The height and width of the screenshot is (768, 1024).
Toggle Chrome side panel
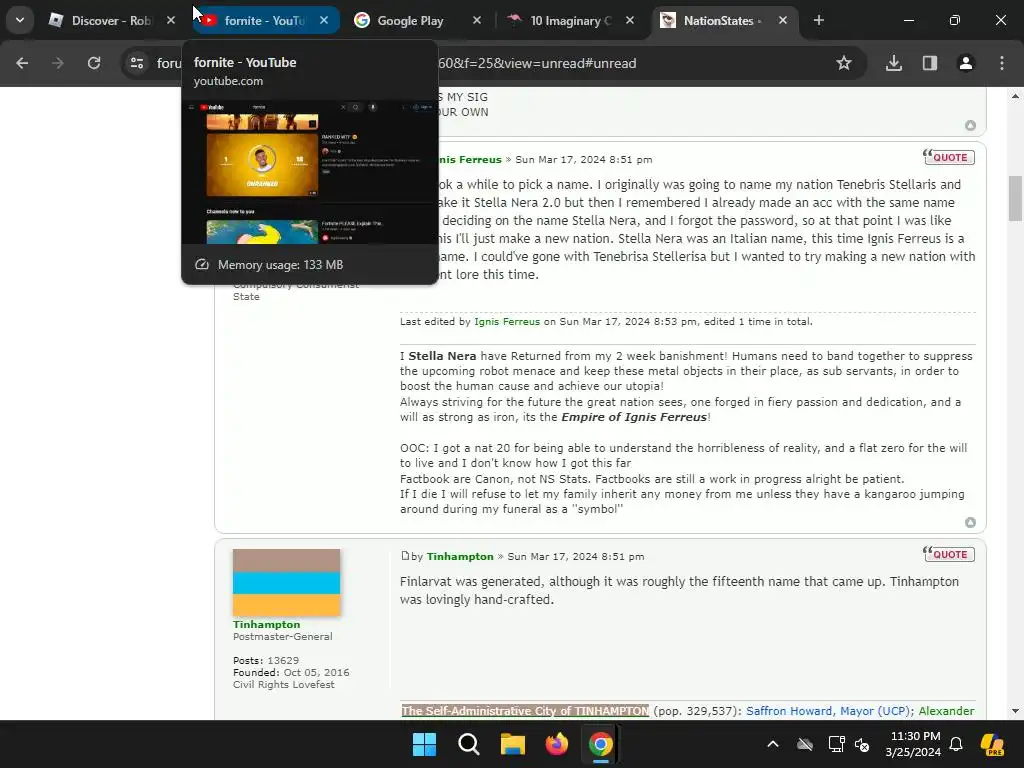coord(930,63)
